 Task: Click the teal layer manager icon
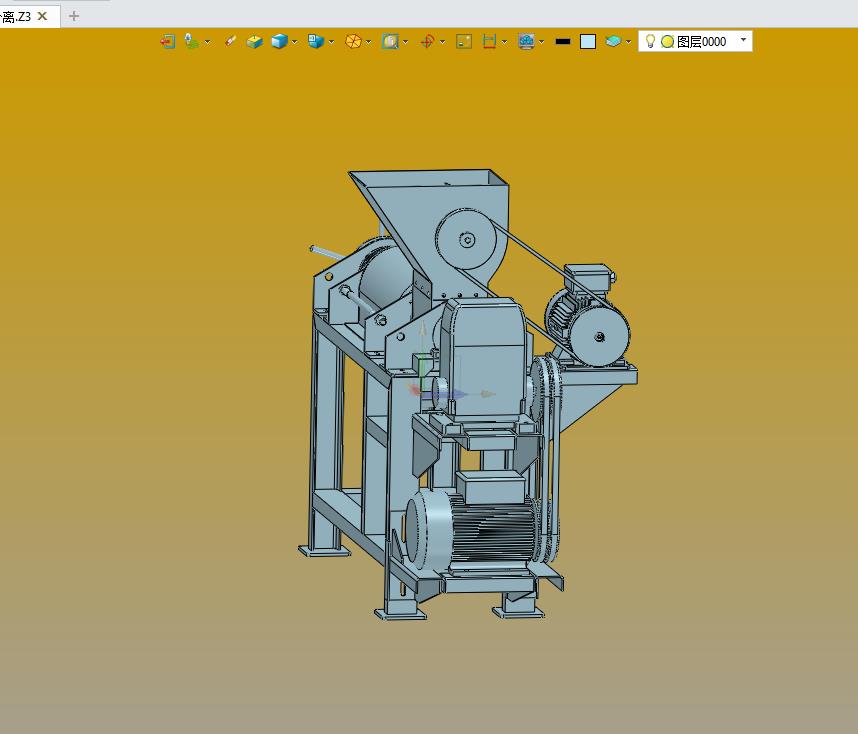613,42
